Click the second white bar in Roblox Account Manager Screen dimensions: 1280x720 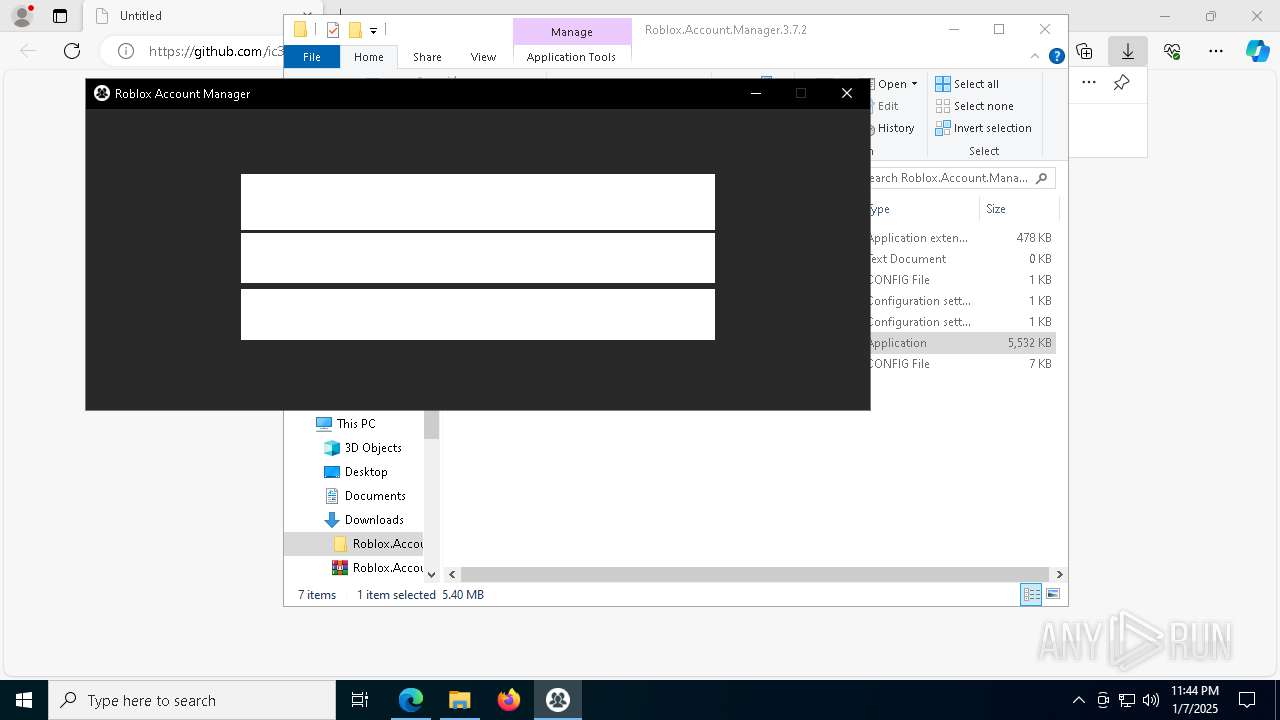478,258
